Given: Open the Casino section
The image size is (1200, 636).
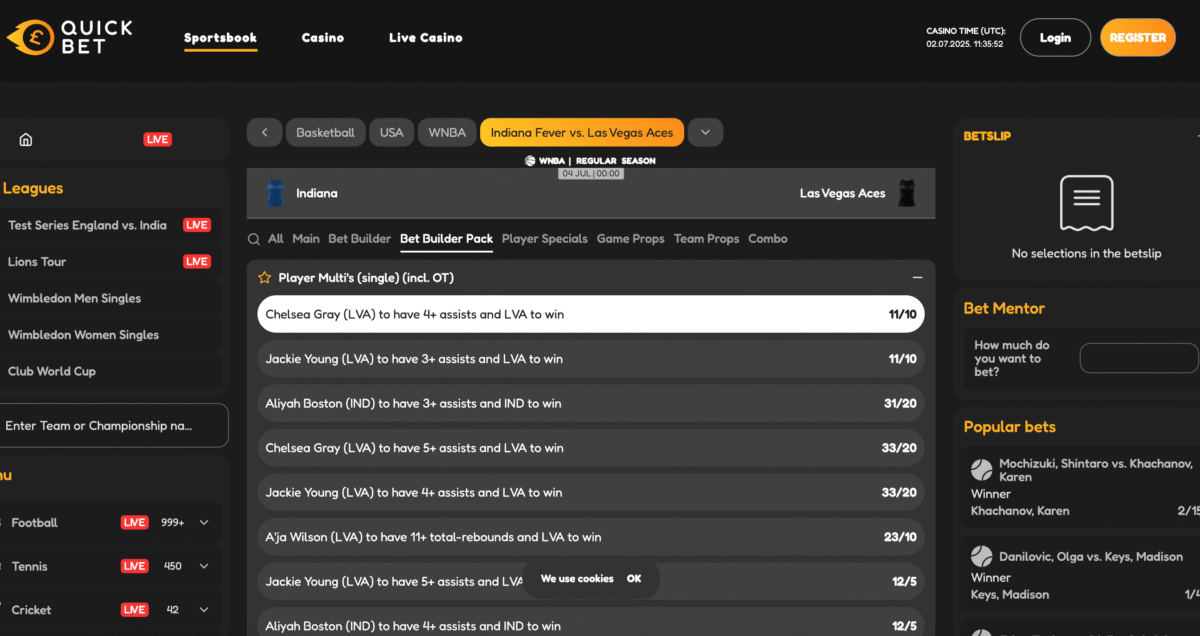Looking at the screenshot, I should point(323,38).
